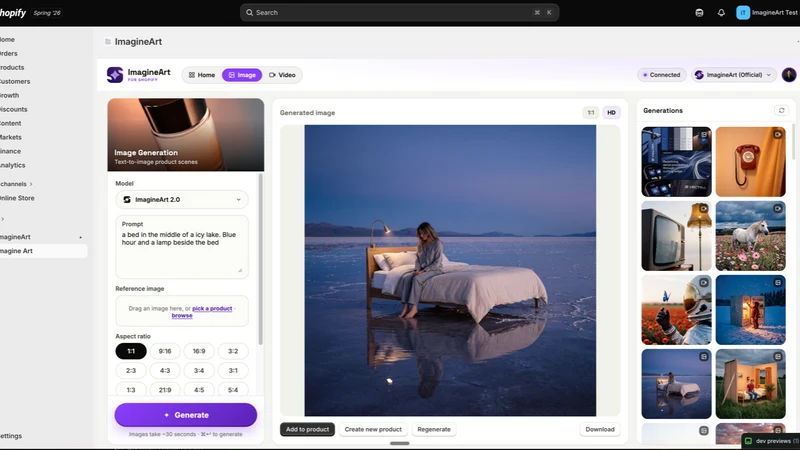Expand the apps section chevron in sidebar
The height and width of the screenshot is (450, 800).
point(3,219)
